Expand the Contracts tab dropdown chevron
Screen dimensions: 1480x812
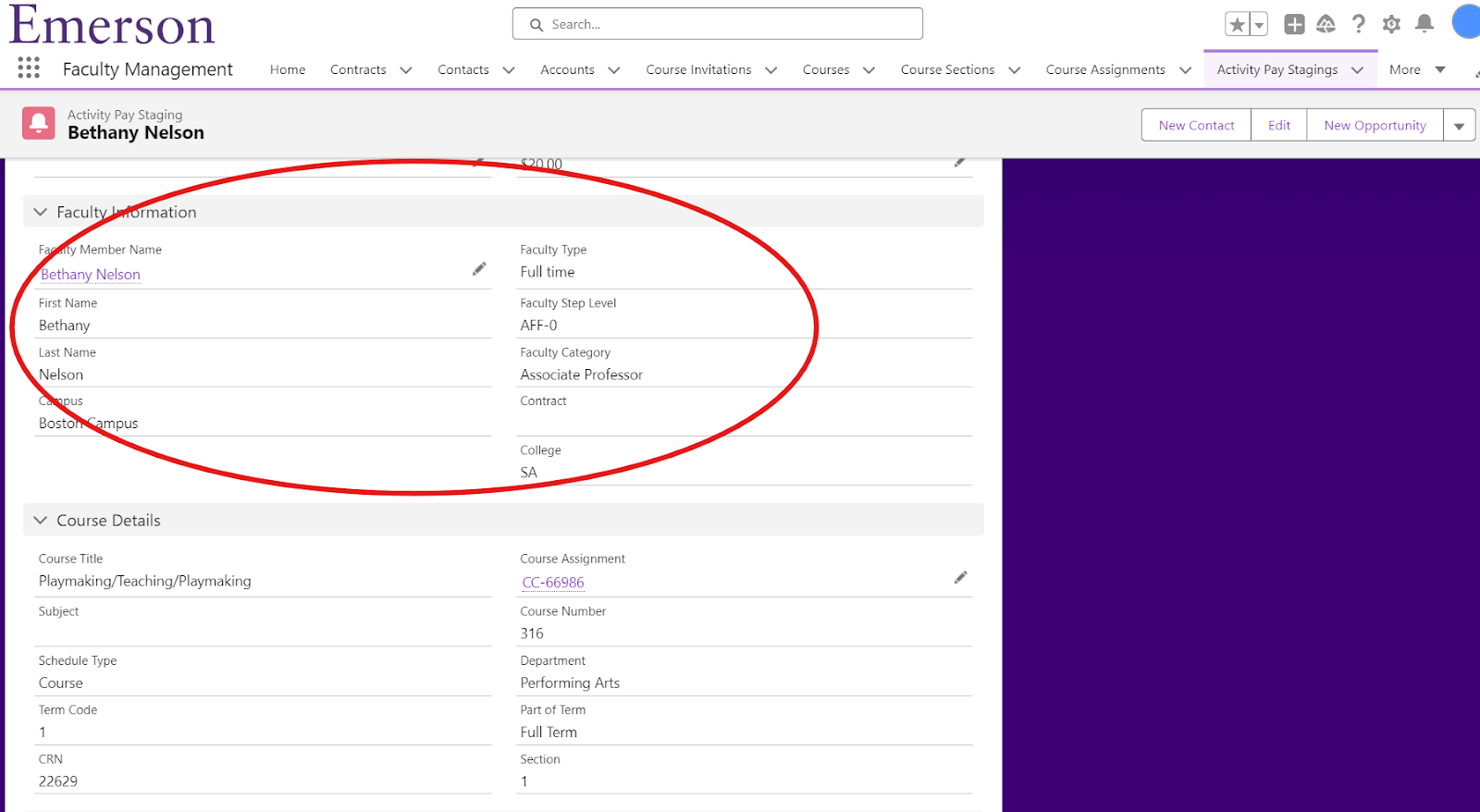pyautogui.click(x=406, y=70)
